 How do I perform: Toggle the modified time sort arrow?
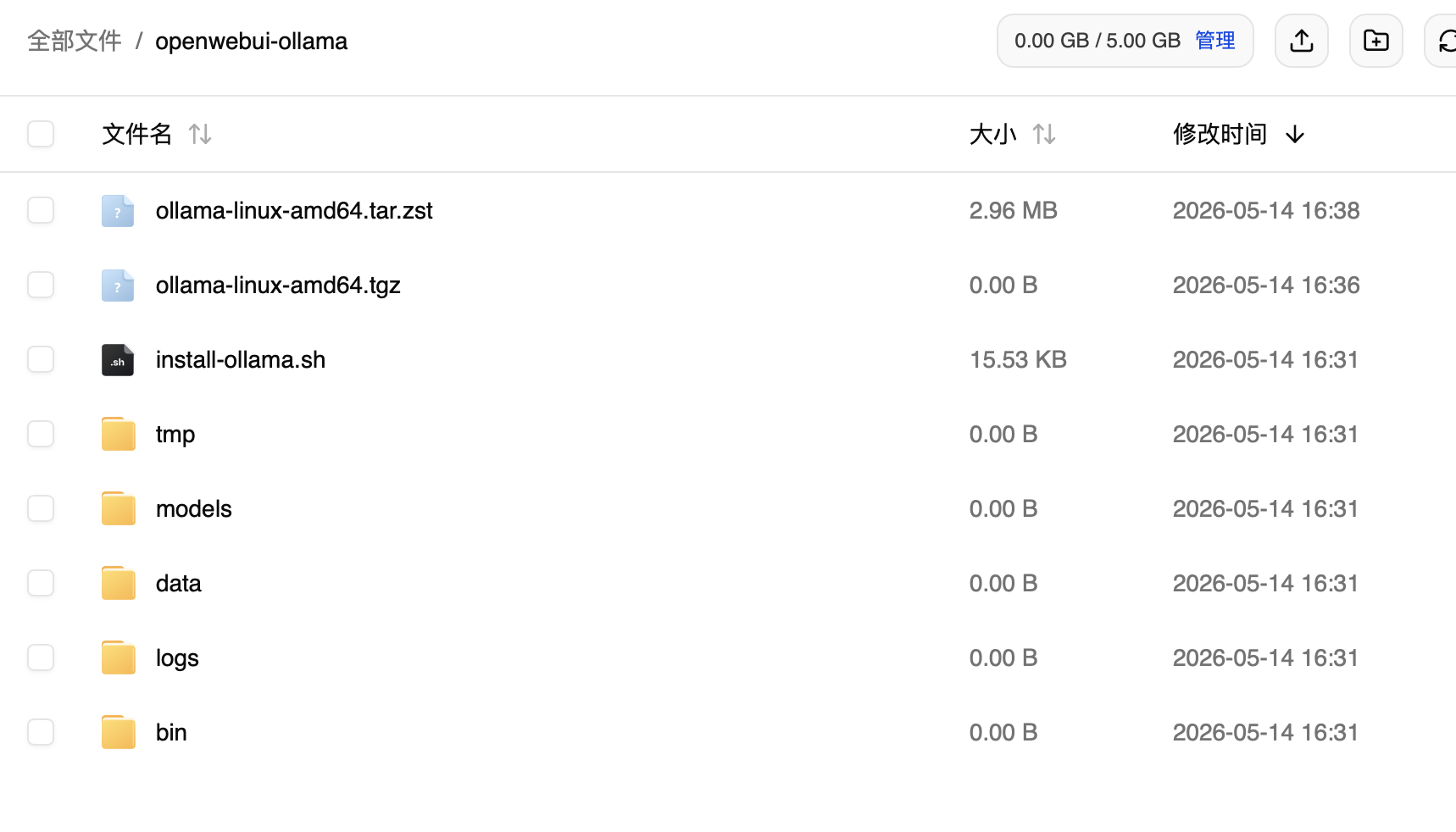click(1295, 134)
